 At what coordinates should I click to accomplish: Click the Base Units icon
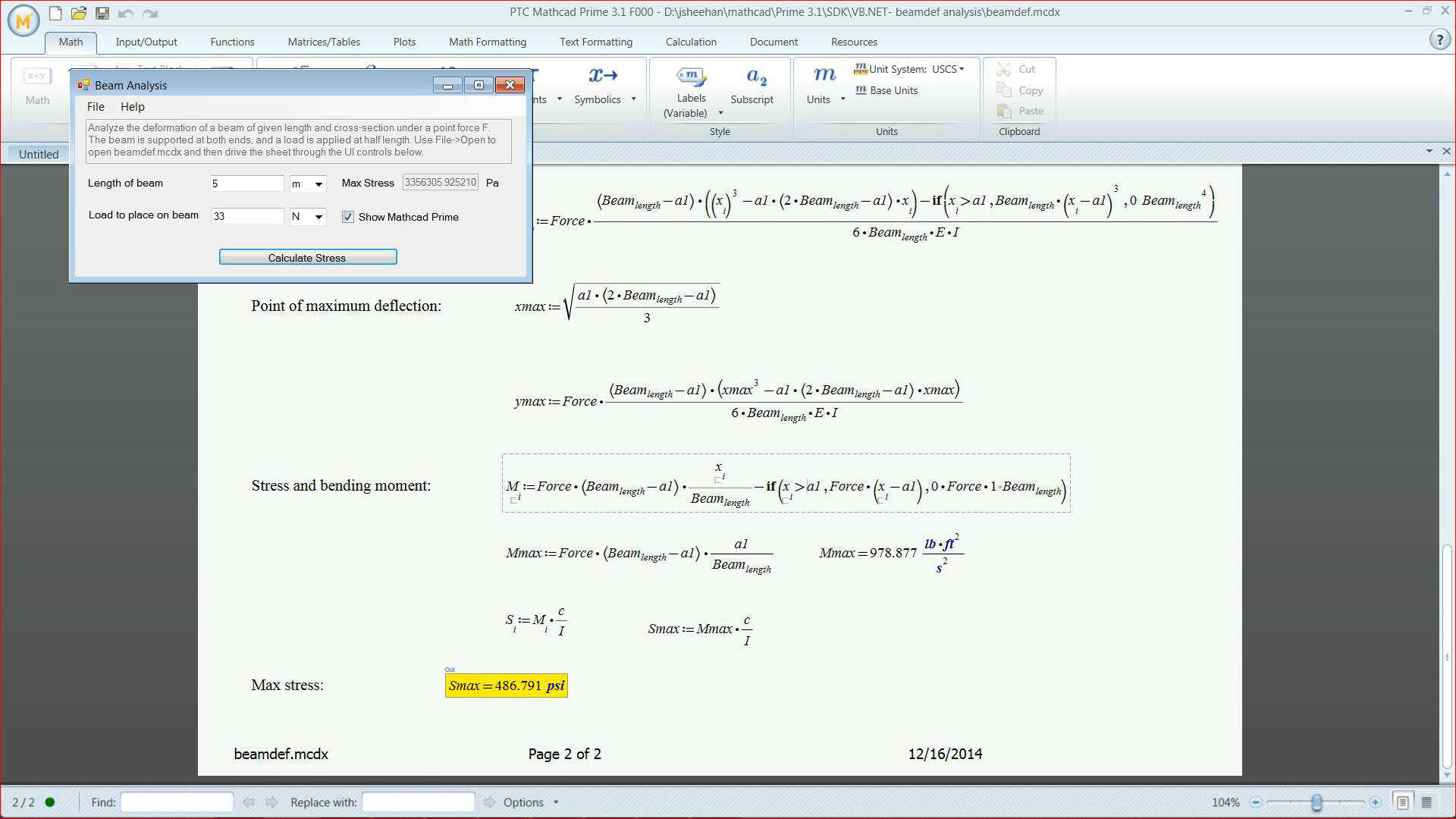(x=861, y=90)
